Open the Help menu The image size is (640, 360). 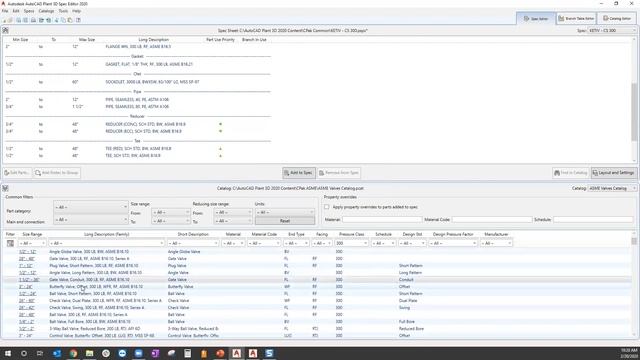(x=76, y=11)
